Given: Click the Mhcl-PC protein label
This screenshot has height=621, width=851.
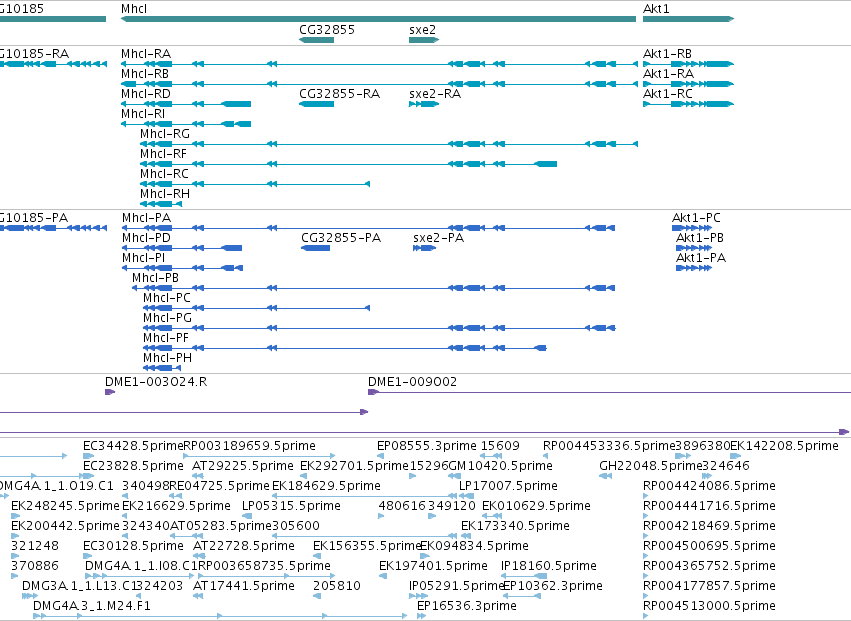Looking at the screenshot, I should click(x=167, y=299).
